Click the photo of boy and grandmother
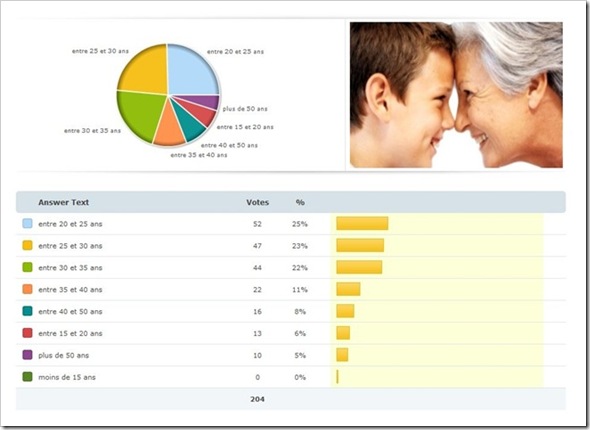This screenshot has width=590, height=430. point(456,94)
